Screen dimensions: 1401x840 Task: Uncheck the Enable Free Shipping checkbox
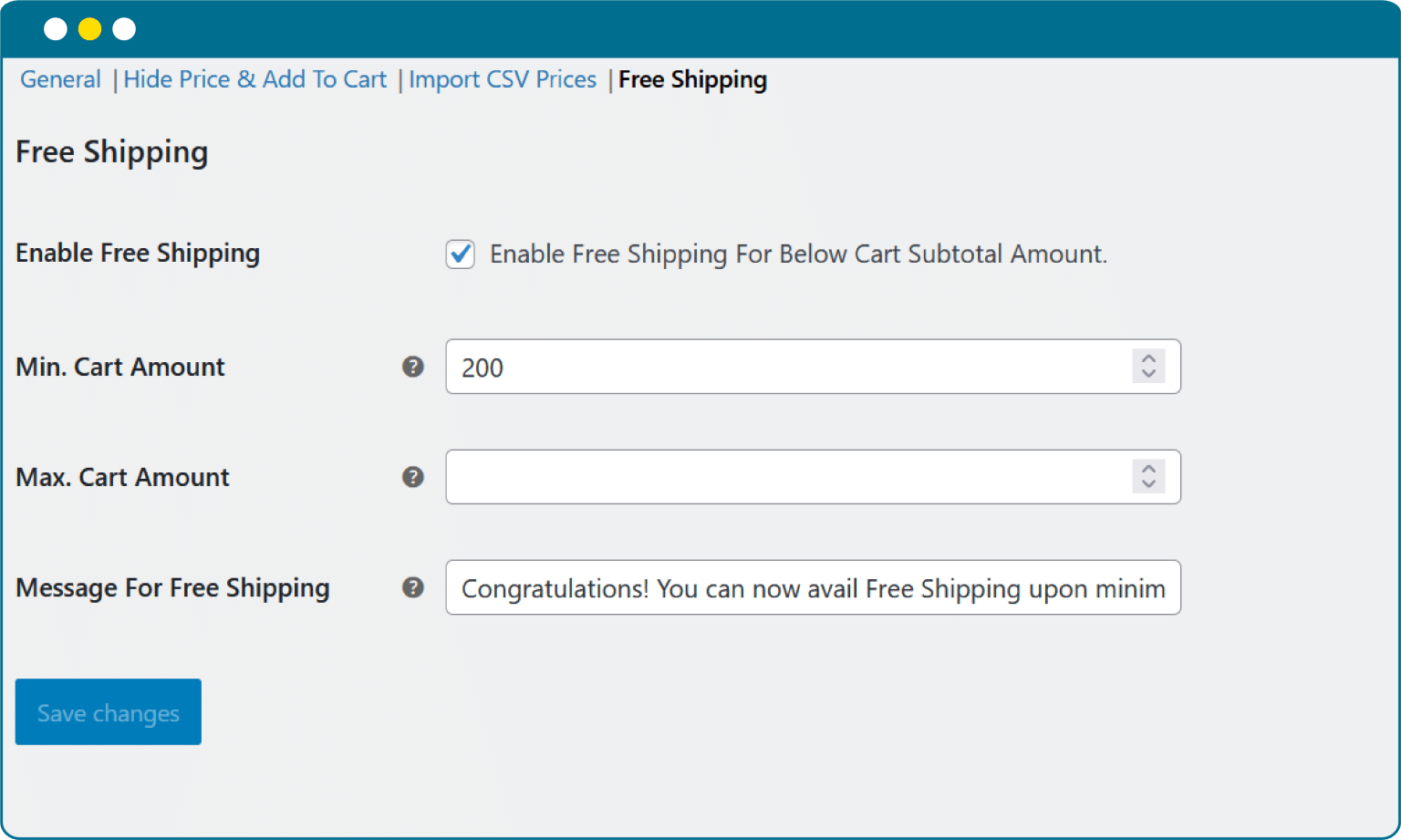pos(460,254)
